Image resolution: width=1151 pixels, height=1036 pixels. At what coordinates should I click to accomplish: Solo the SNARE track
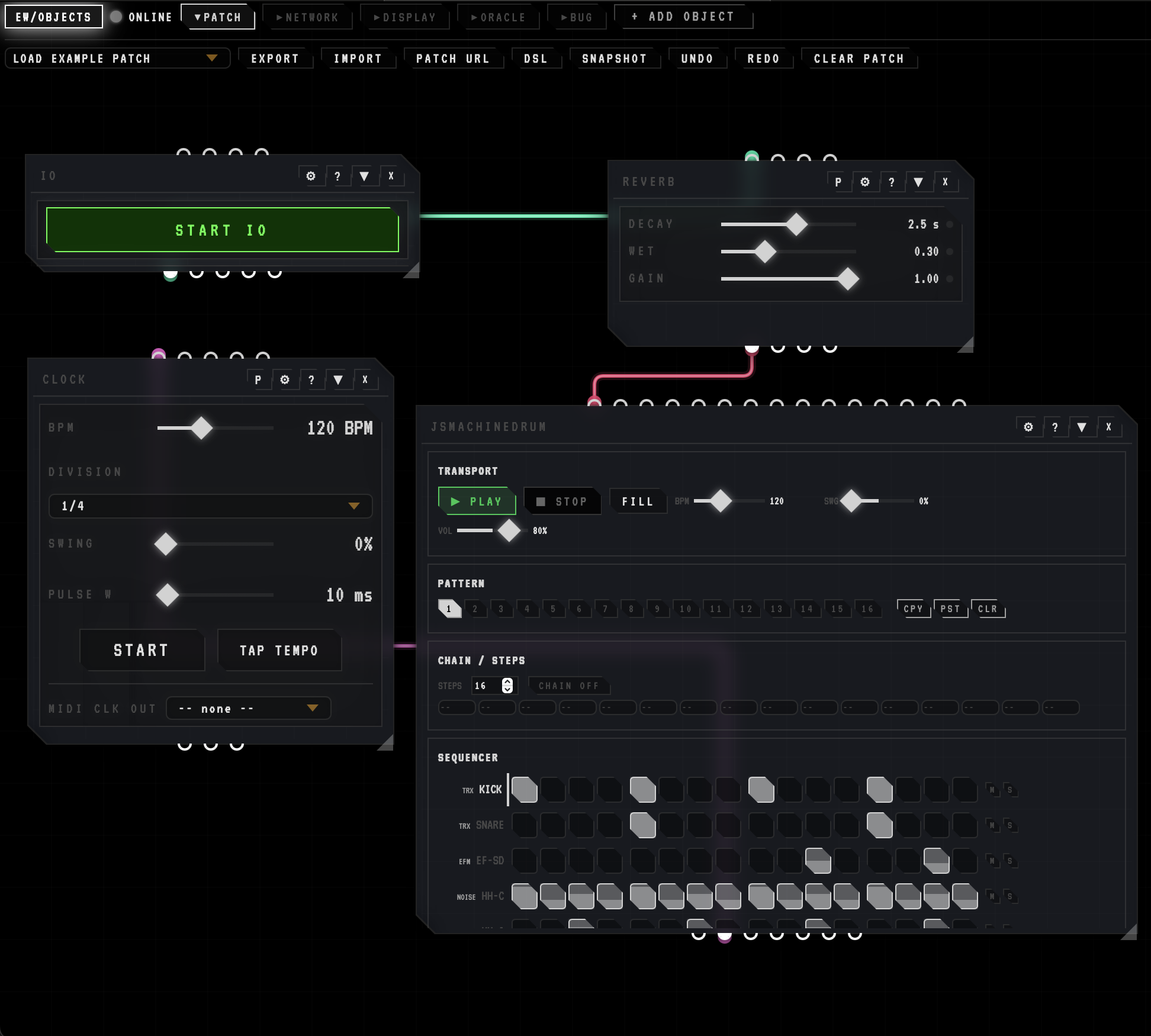click(x=1010, y=825)
